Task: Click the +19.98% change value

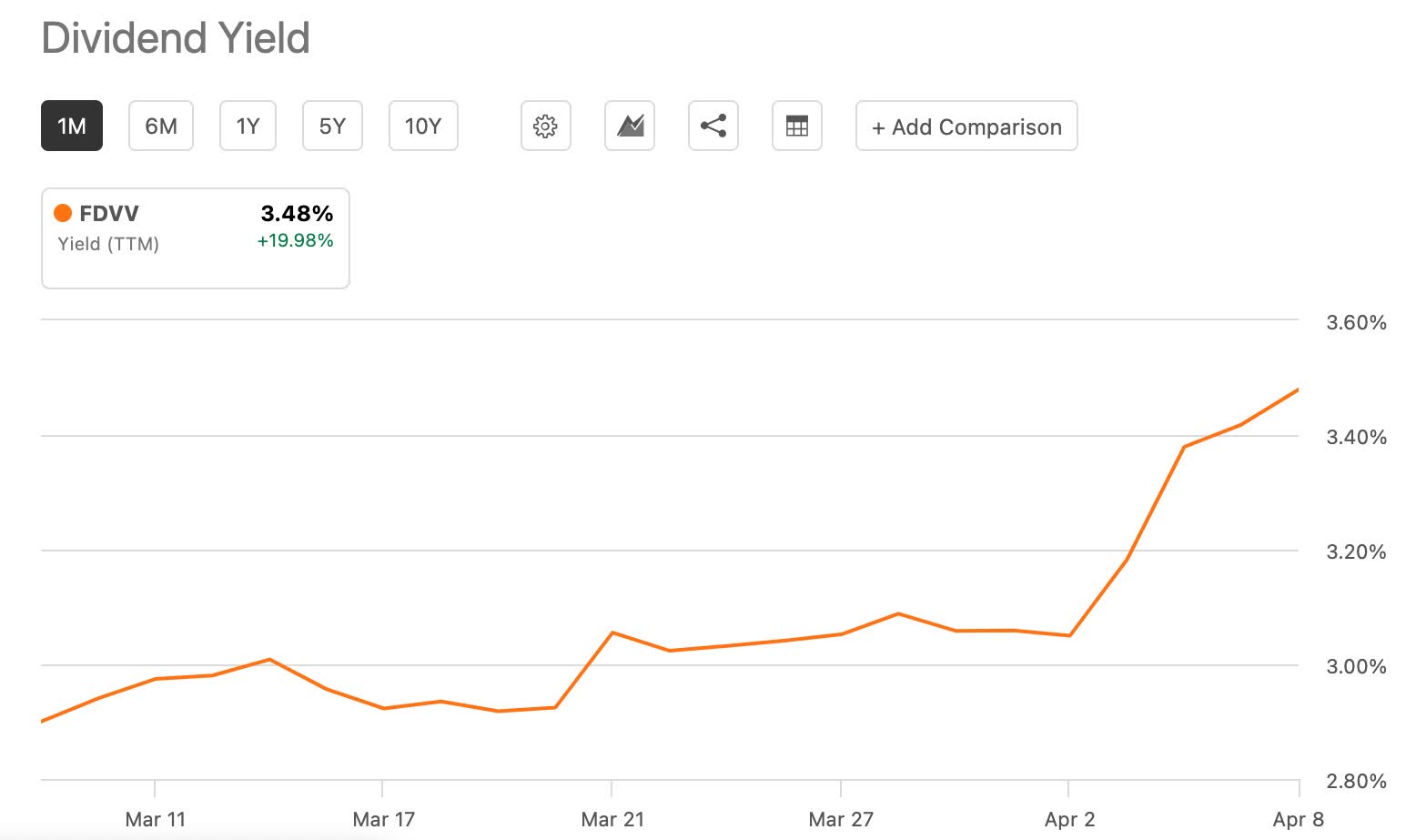Action: (294, 241)
